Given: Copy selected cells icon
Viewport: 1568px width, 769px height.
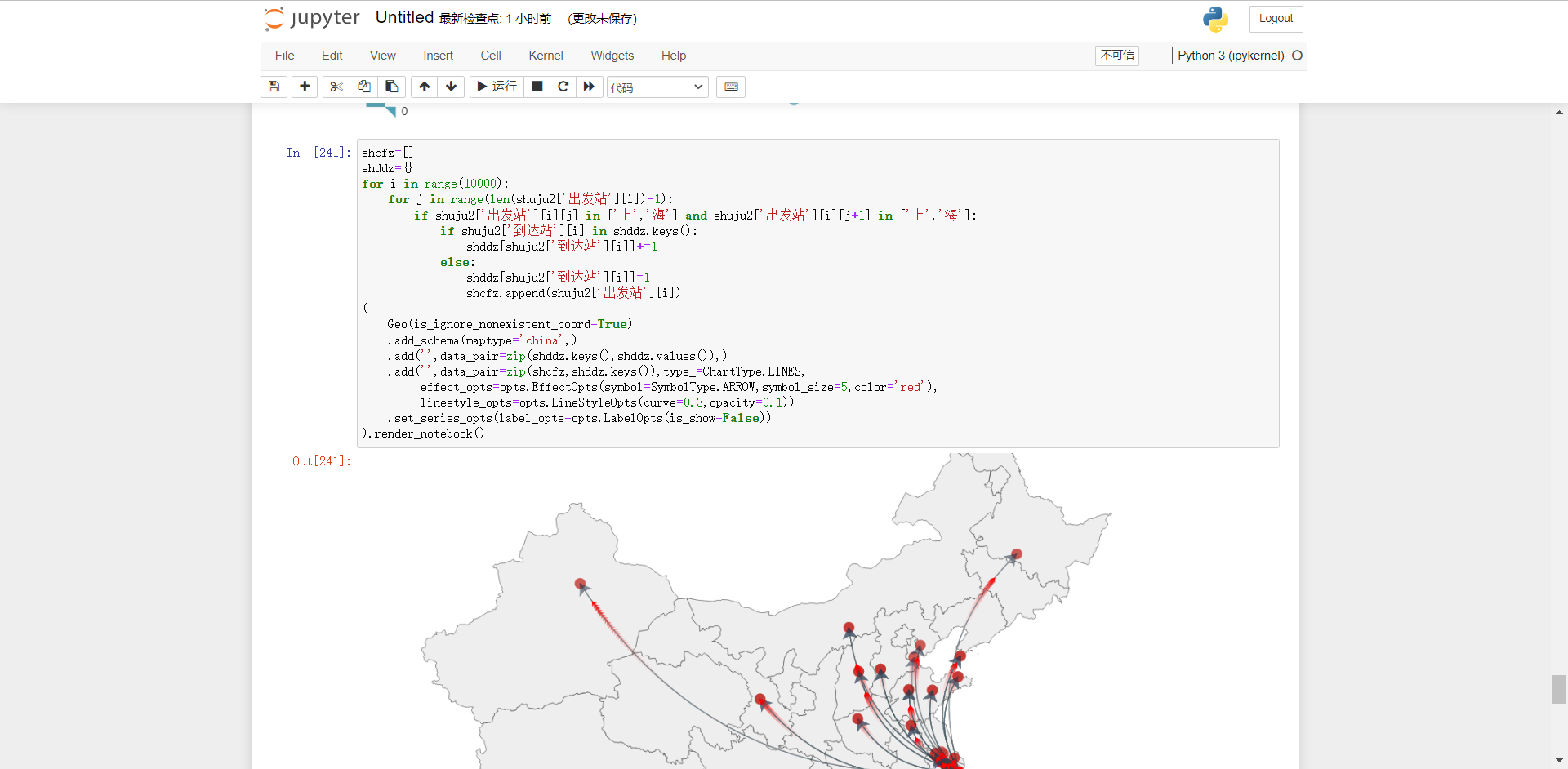Looking at the screenshot, I should point(364,87).
